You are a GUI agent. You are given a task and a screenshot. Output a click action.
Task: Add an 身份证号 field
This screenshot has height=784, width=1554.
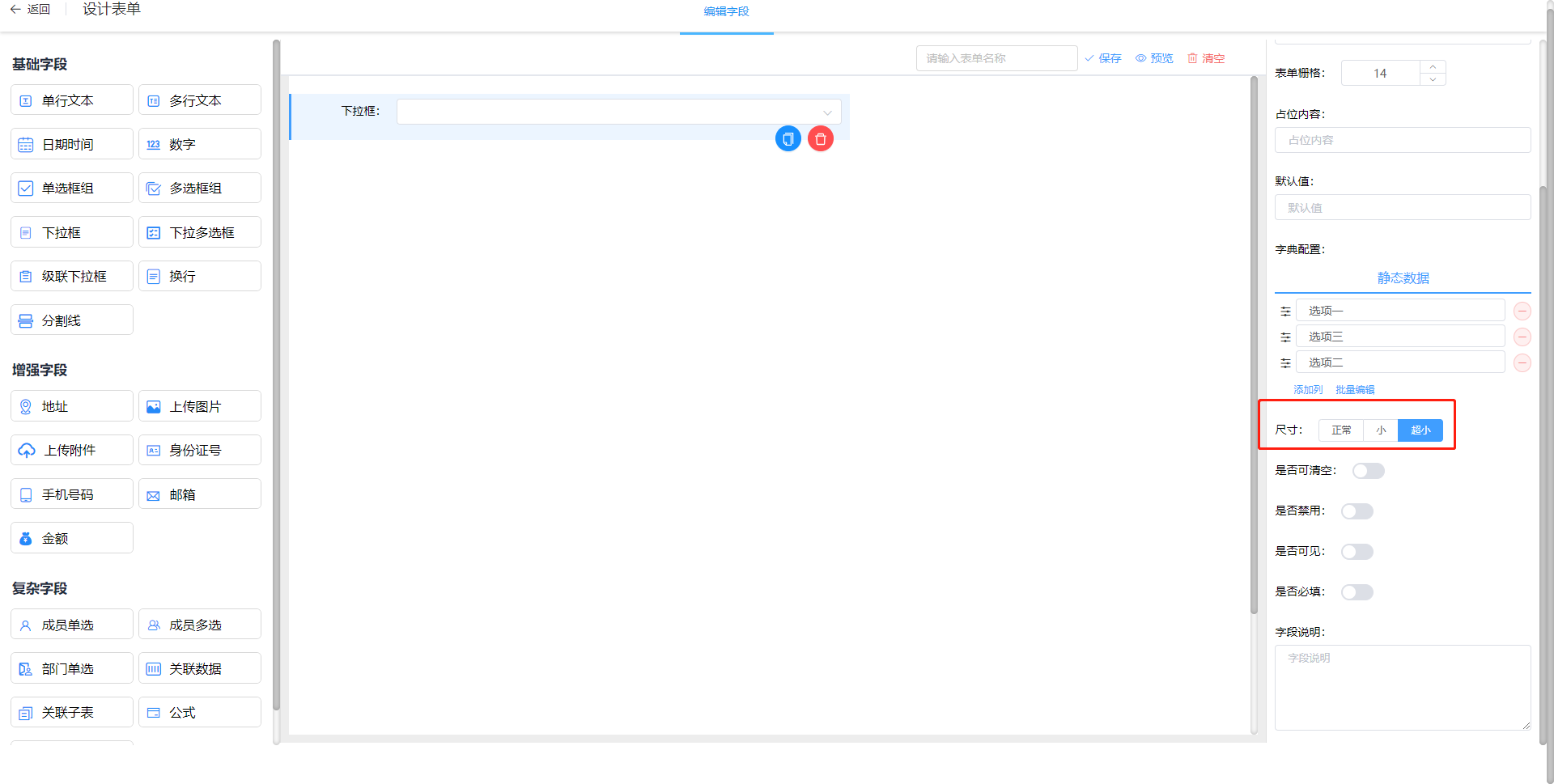click(200, 450)
